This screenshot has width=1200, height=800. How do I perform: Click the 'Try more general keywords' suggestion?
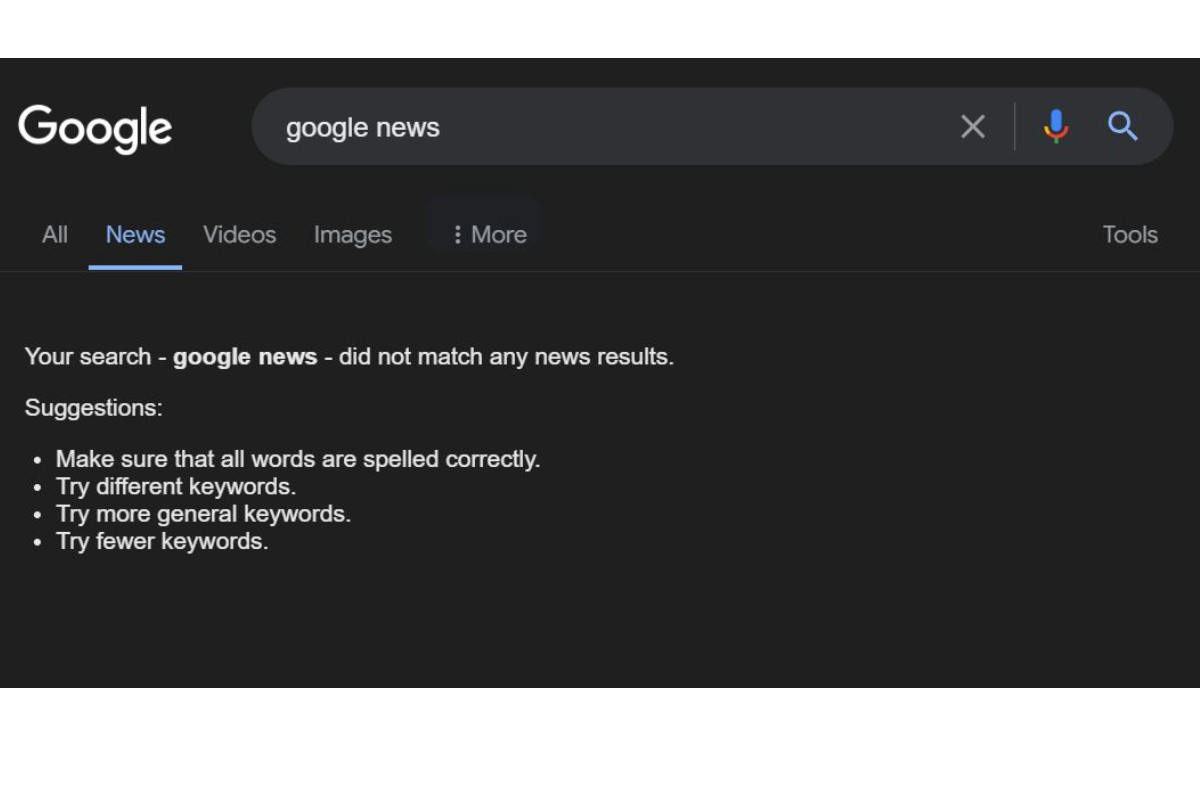(203, 514)
